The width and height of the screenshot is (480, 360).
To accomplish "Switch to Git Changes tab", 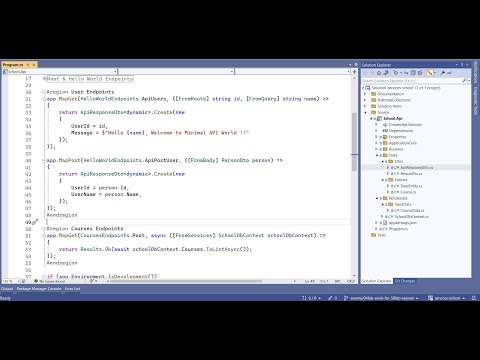I will pyautogui.click(x=405, y=281).
